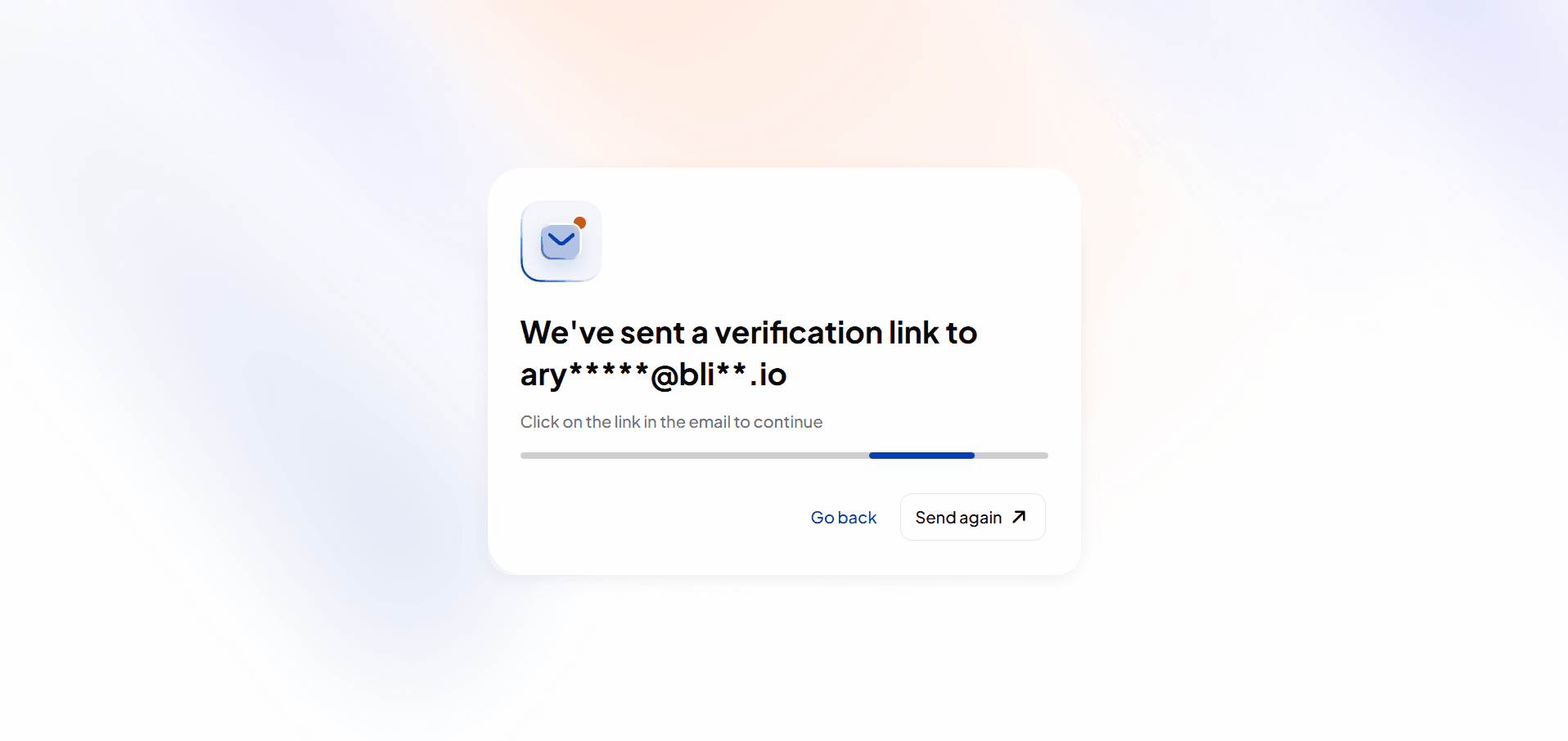Click the orange notification dot on envelope
The image size is (1568, 741).
click(579, 222)
